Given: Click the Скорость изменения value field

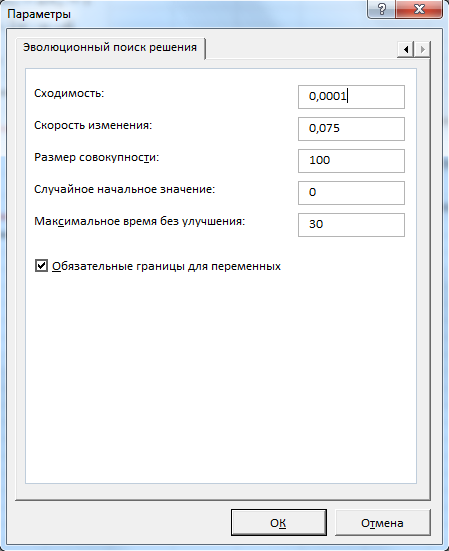Looking at the screenshot, I should 351,129.
